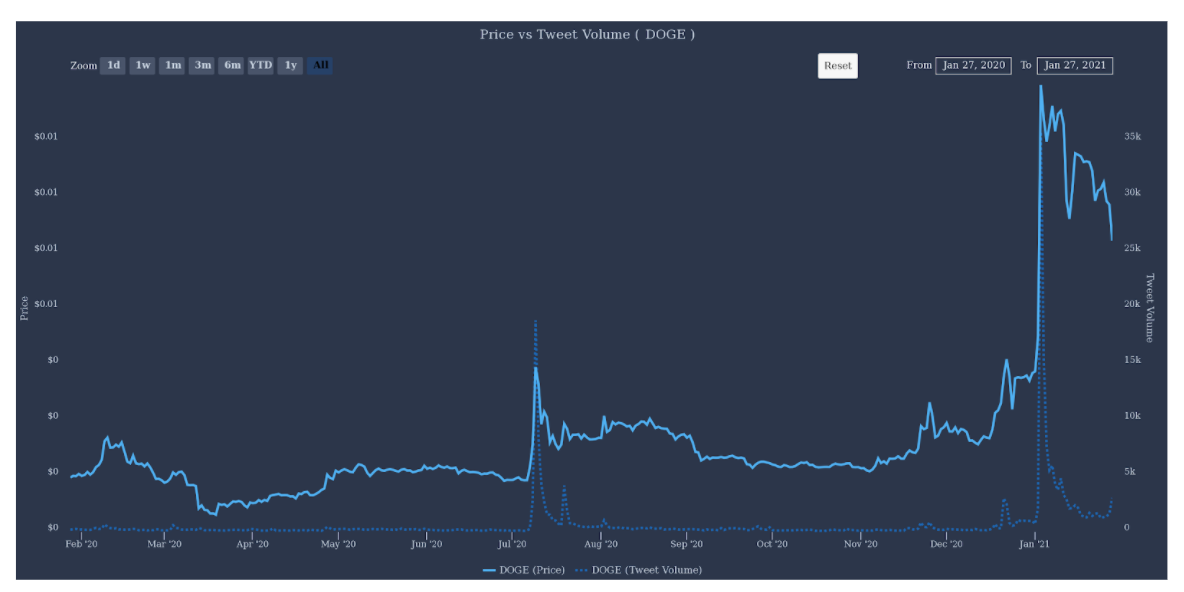
Task: Click the 'May '20' x-axis label
Action: coord(338,544)
